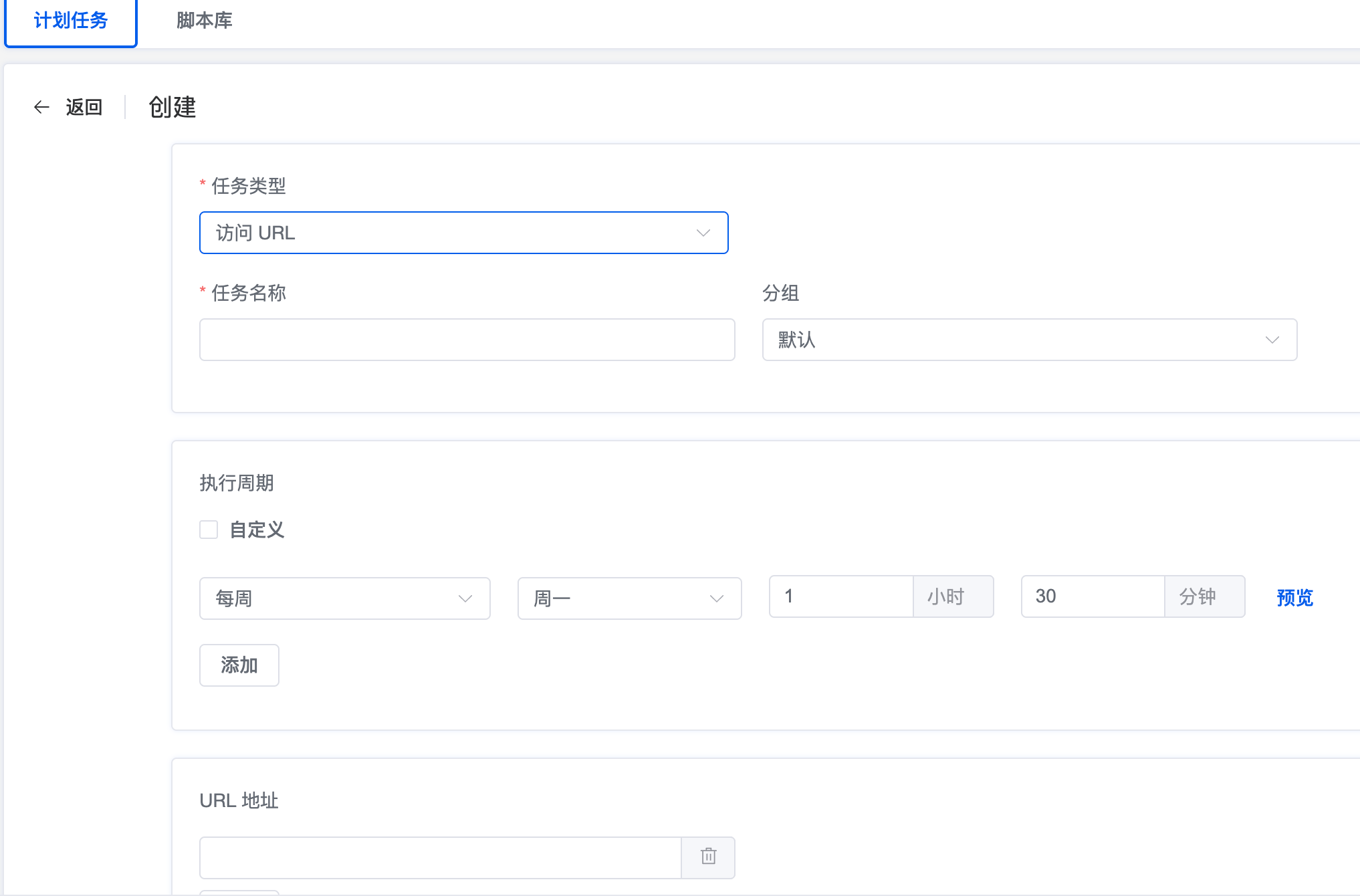Open the 访问 URL task type dropdown
Screen dimensions: 1360x896
[464, 233]
